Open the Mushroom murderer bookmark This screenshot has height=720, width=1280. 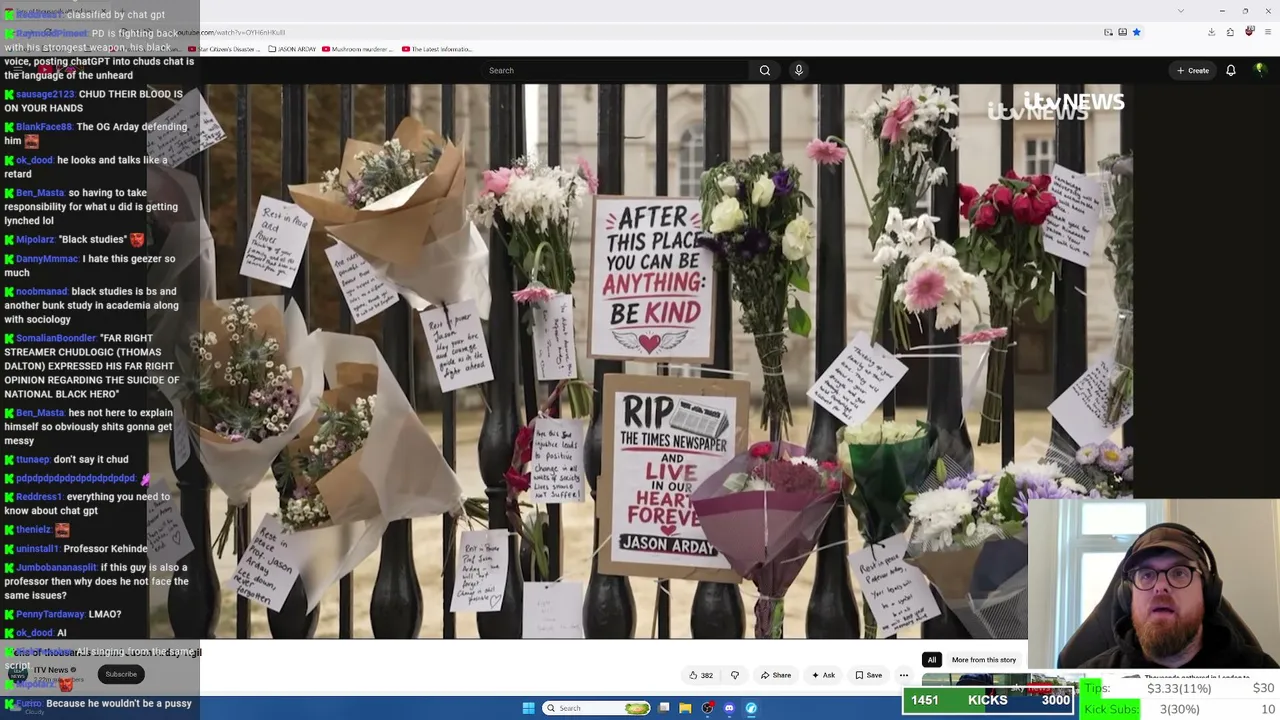[x=356, y=49]
